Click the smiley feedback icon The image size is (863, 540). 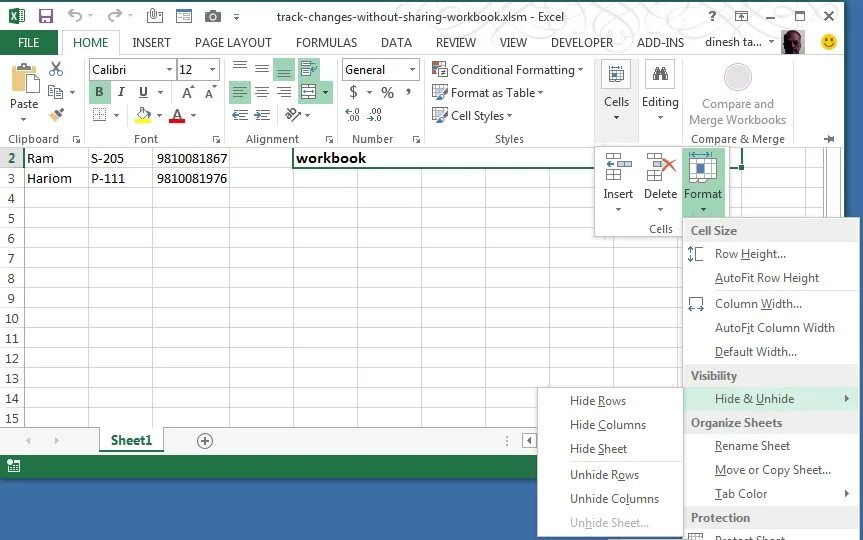pyautogui.click(x=828, y=42)
